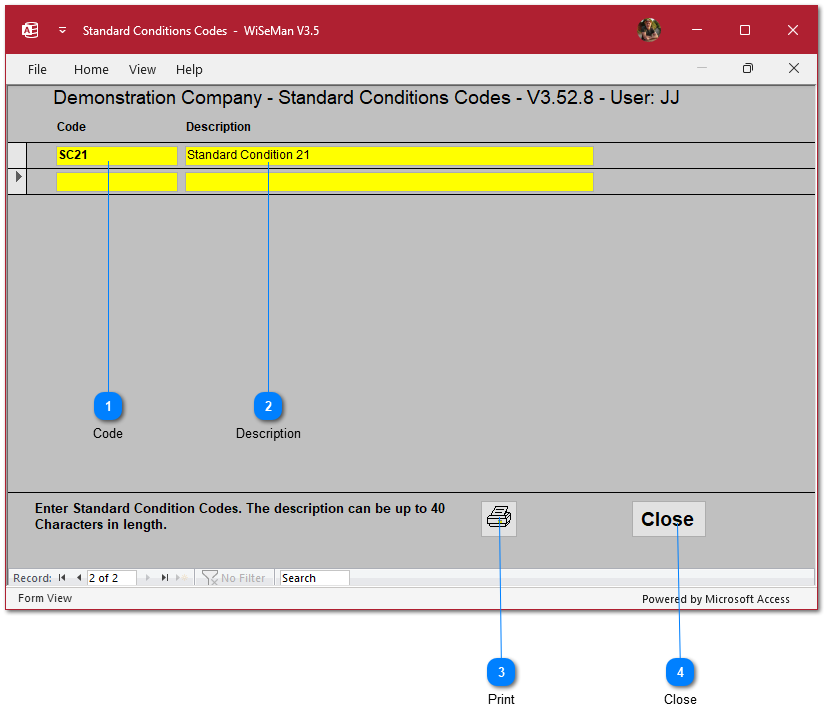Expand the Quick Access Toolbar dropdown arrow
The image size is (827, 723).
(62, 30)
